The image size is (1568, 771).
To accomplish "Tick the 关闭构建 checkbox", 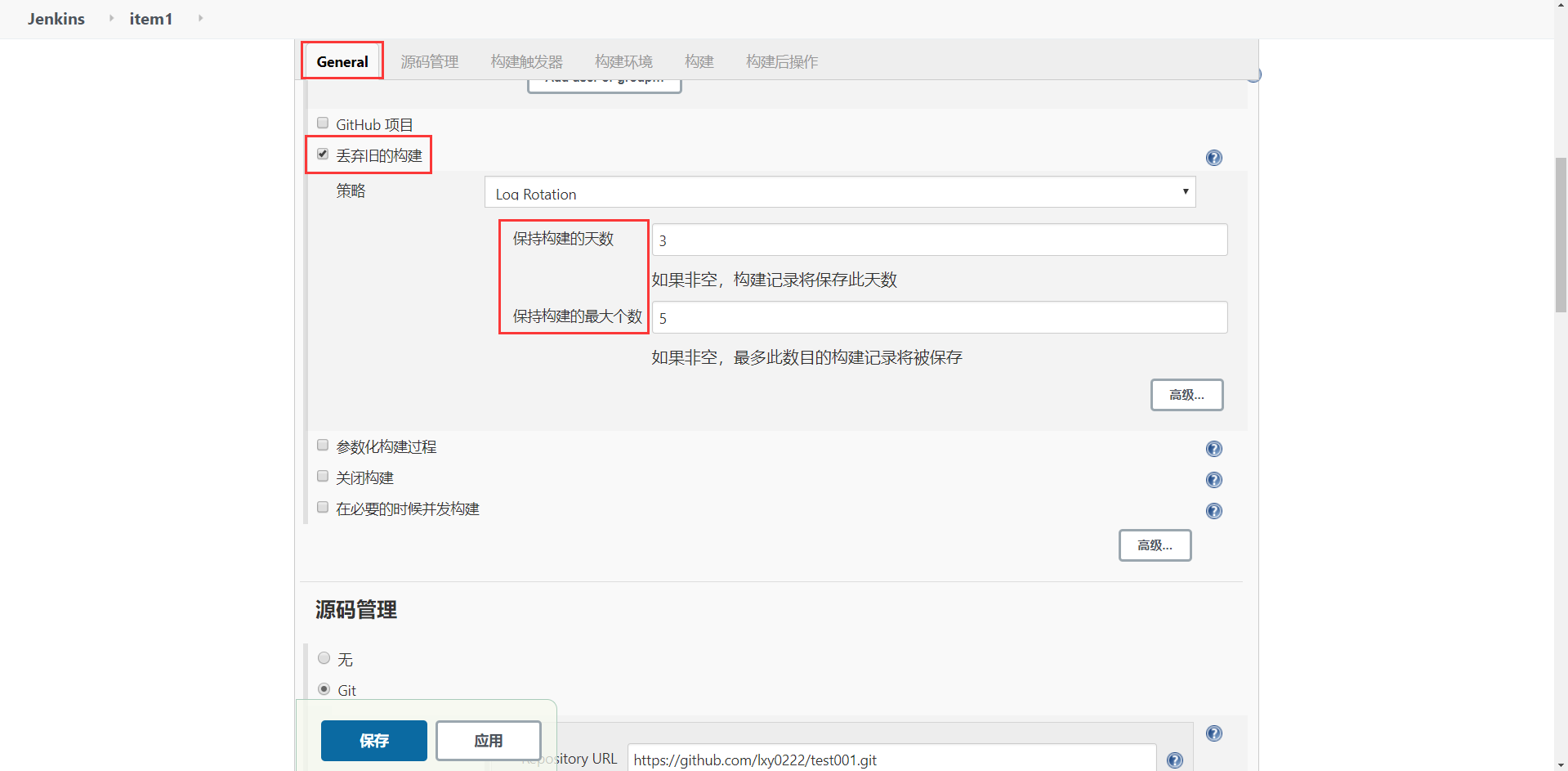I will (x=323, y=476).
